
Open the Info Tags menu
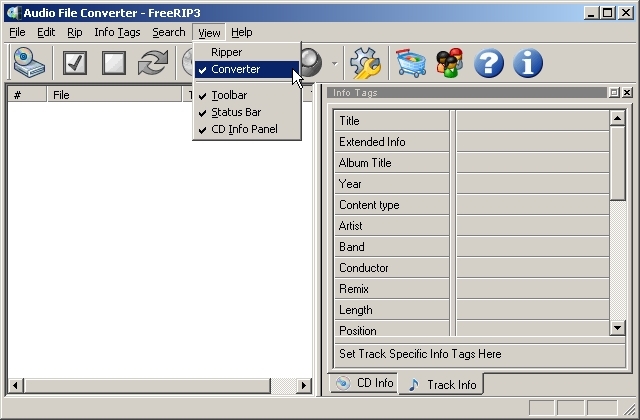117,32
